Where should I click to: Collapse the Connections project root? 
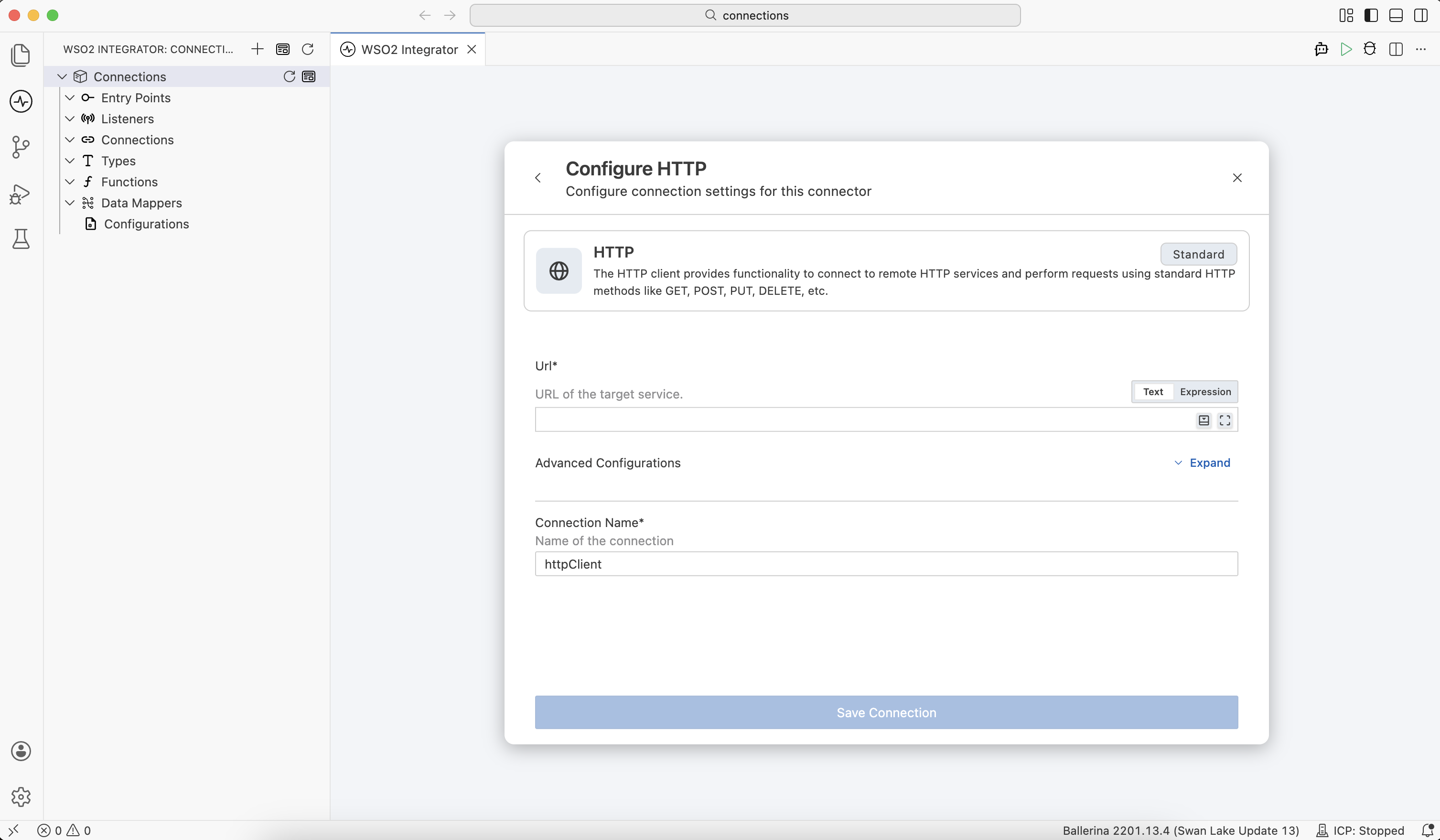(x=62, y=76)
